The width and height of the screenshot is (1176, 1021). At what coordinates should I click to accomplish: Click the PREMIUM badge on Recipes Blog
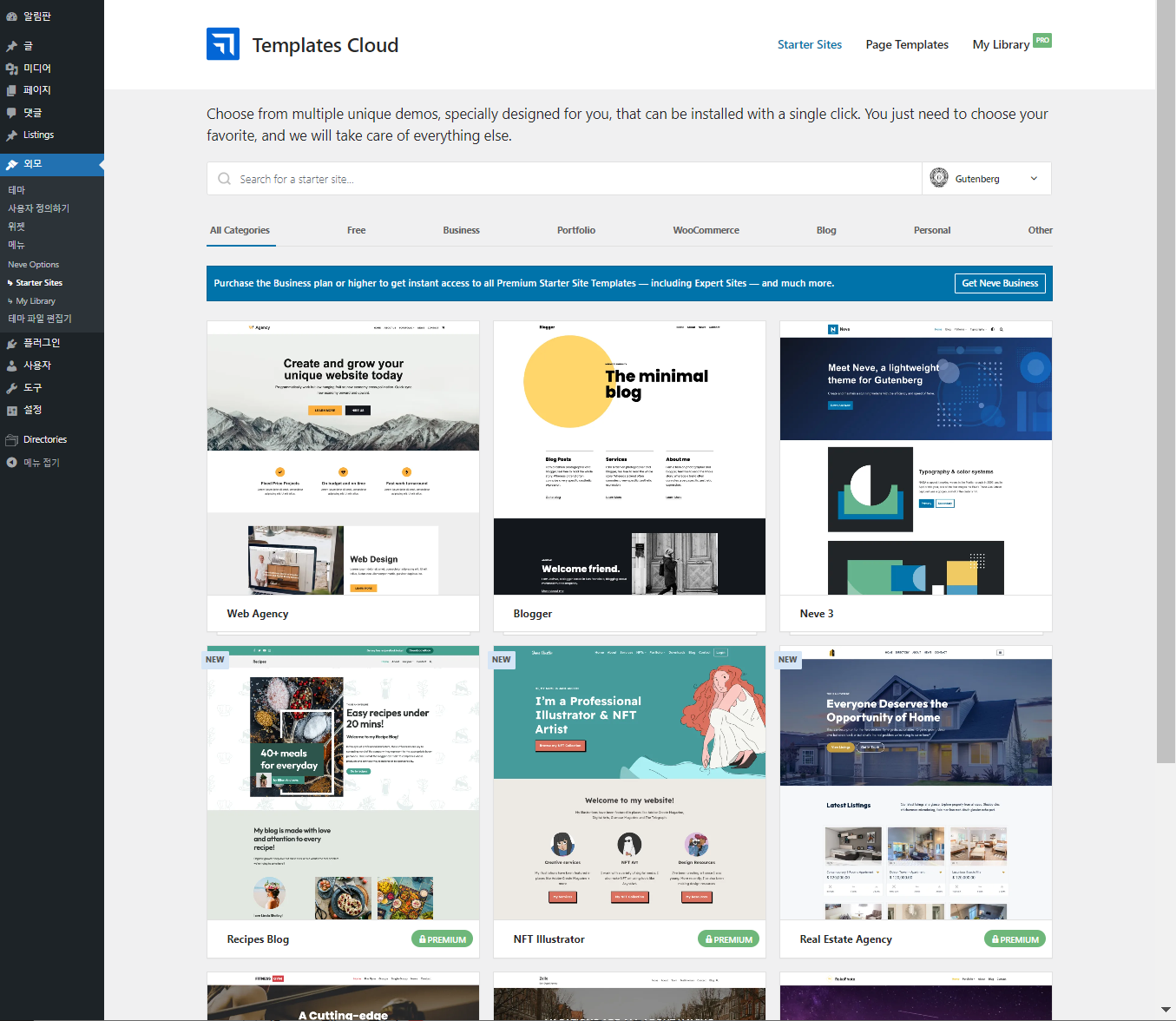[x=443, y=939]
